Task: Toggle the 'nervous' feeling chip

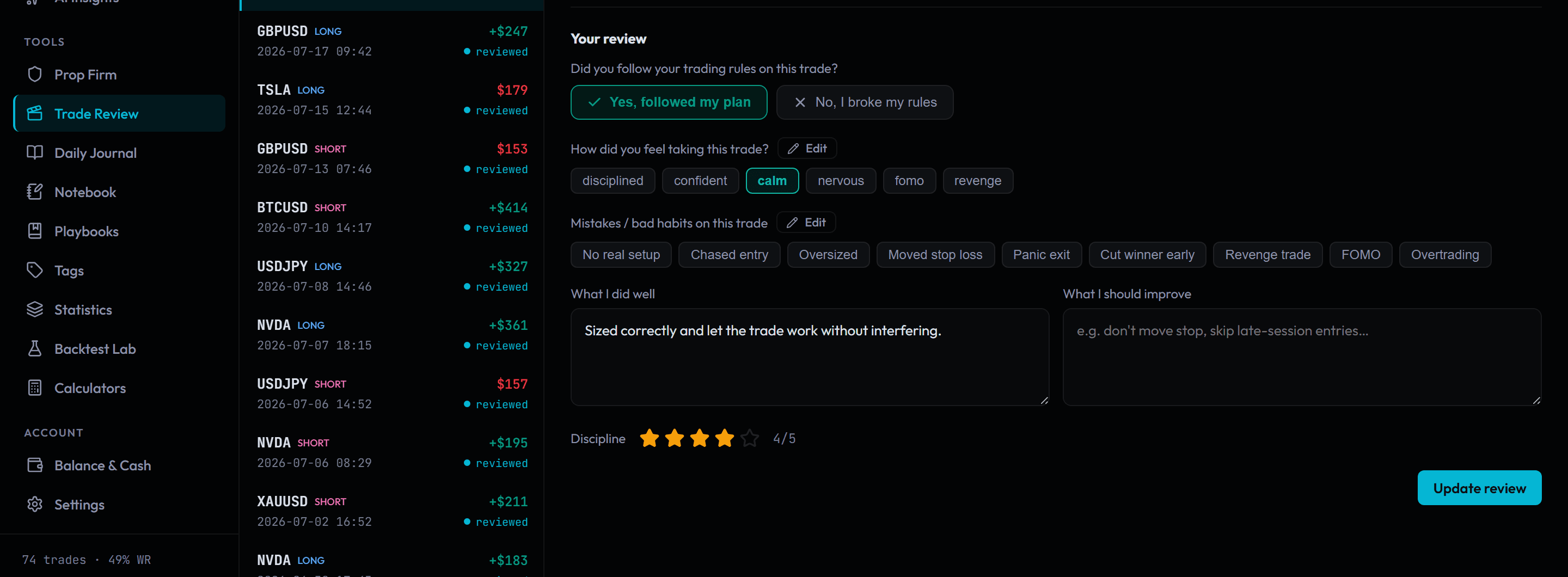Action: pyautogui.click(x=841, y=181)
